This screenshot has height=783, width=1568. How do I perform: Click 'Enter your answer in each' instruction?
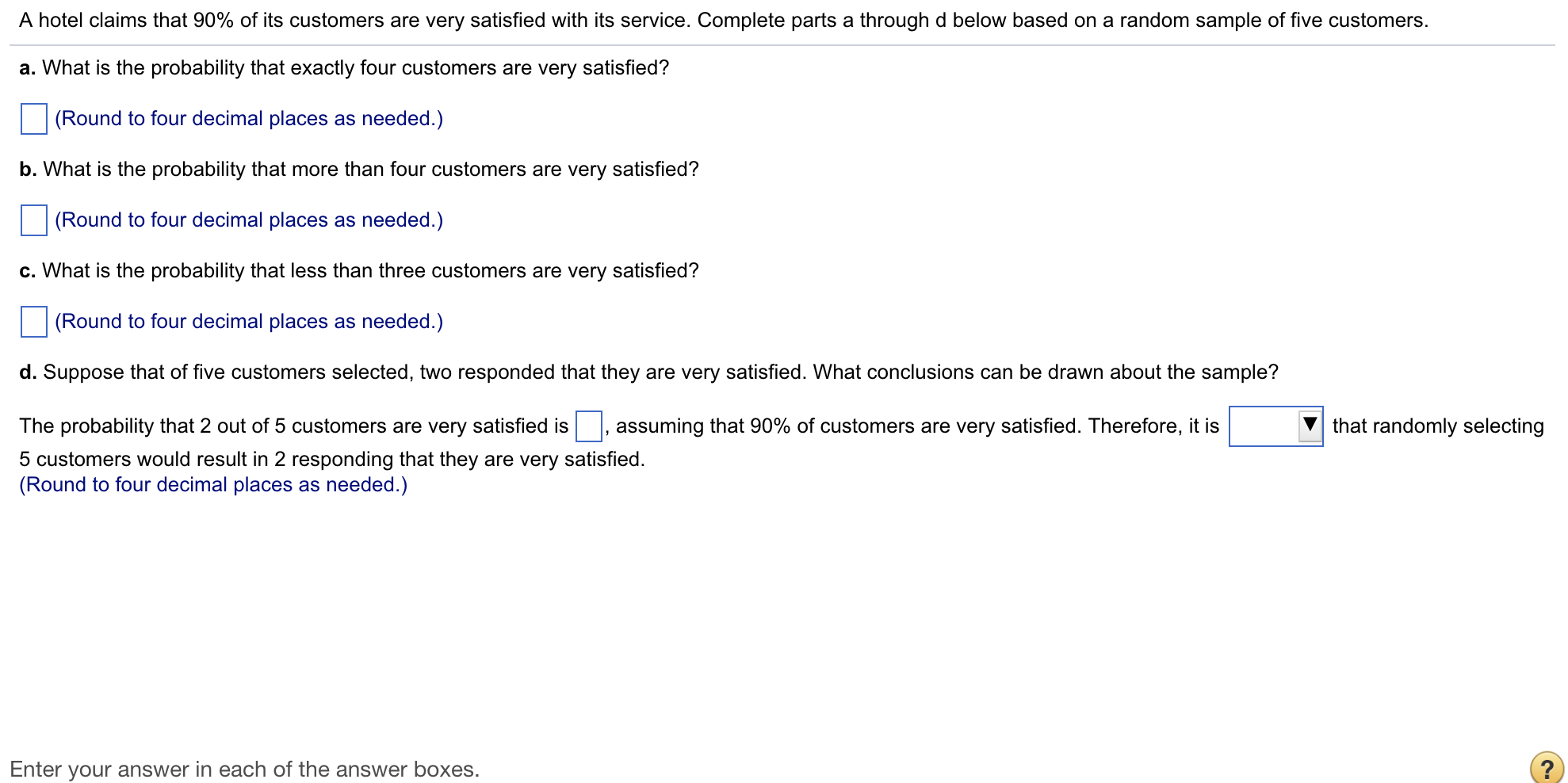pyautogui.click(x=245, y=770)
